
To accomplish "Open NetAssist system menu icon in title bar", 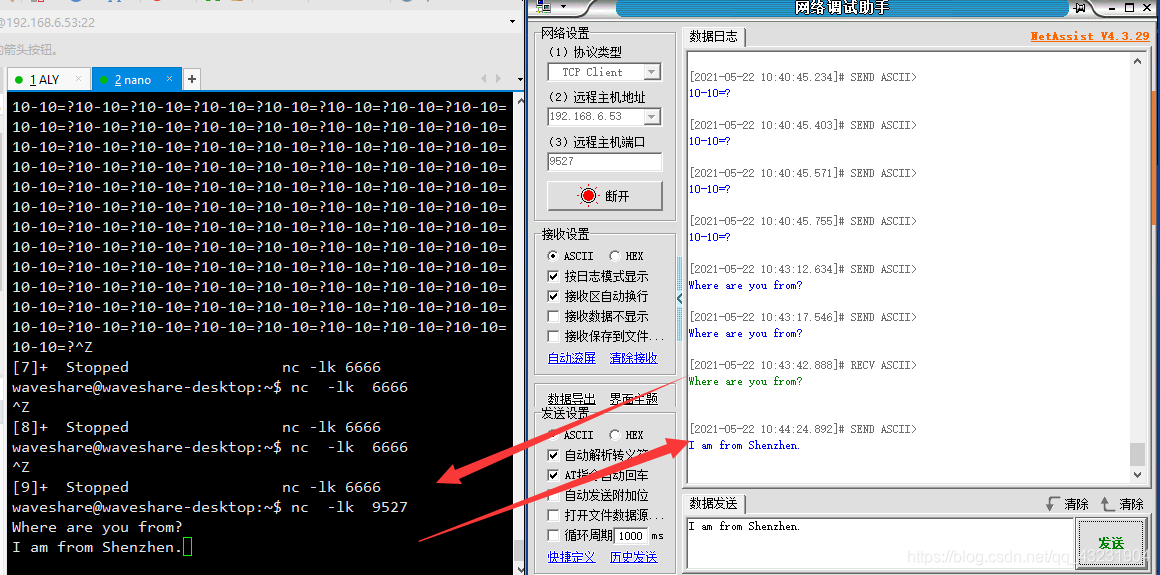I will [x=544, y=7].
